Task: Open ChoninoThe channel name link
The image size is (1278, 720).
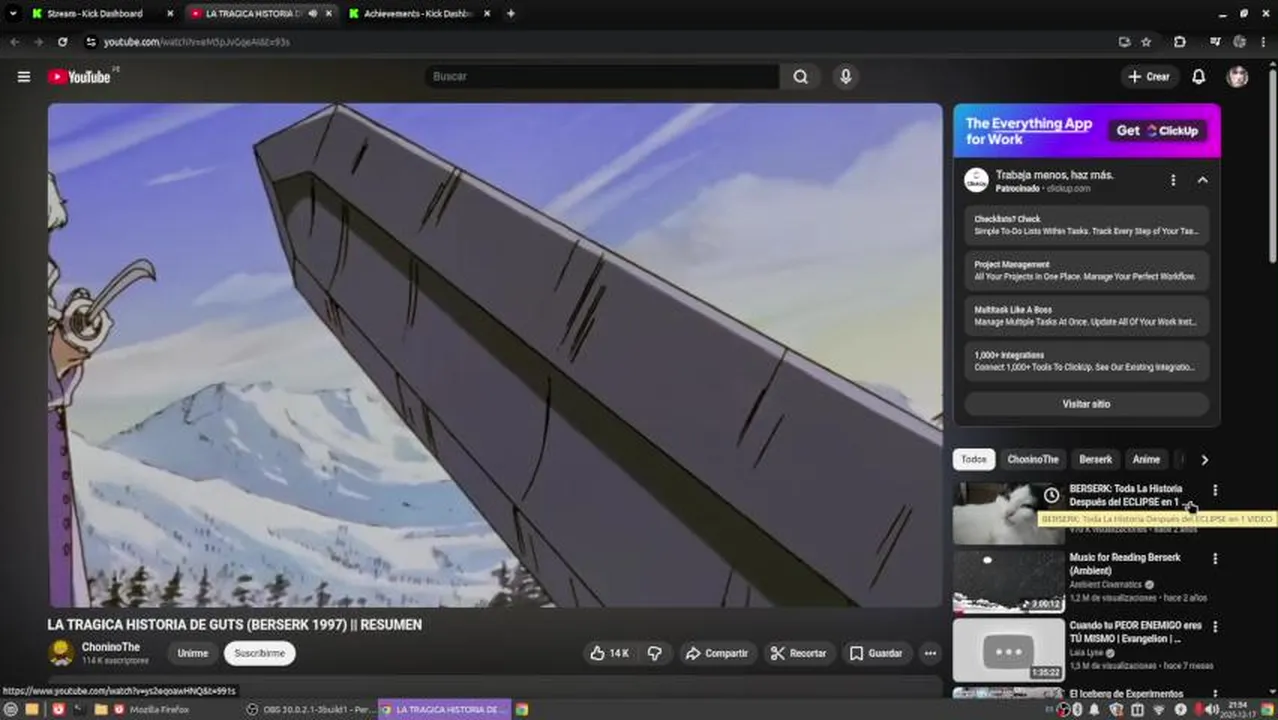Action: [111, 647]
